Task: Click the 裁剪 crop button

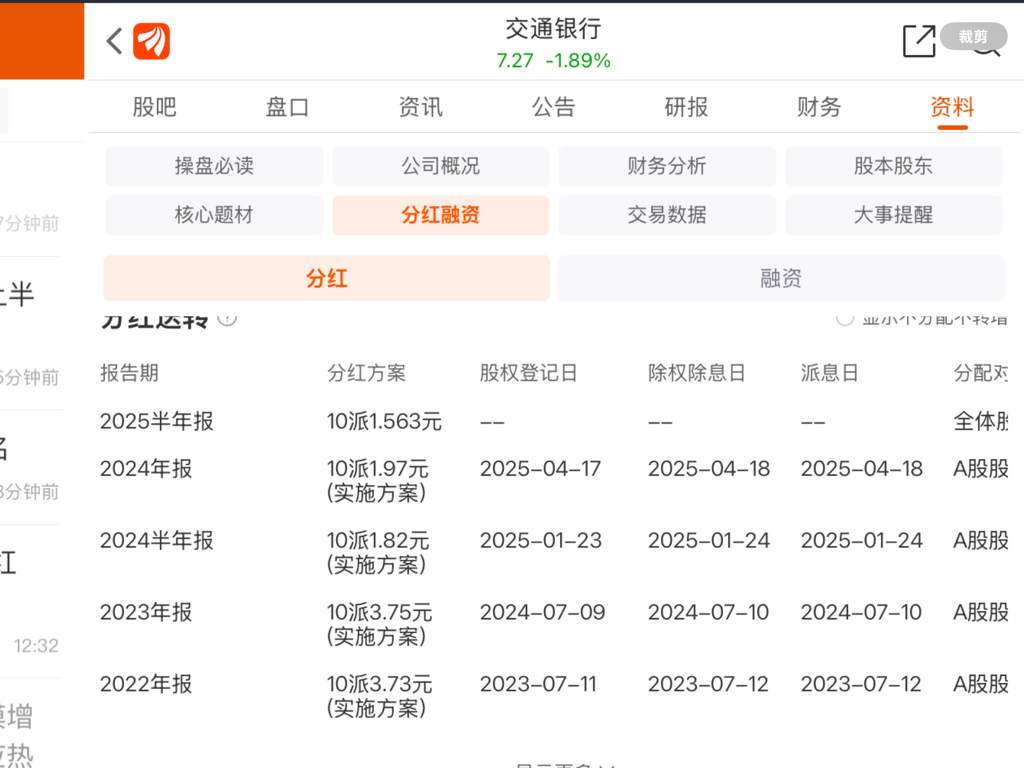Action: tap(973, 37)
